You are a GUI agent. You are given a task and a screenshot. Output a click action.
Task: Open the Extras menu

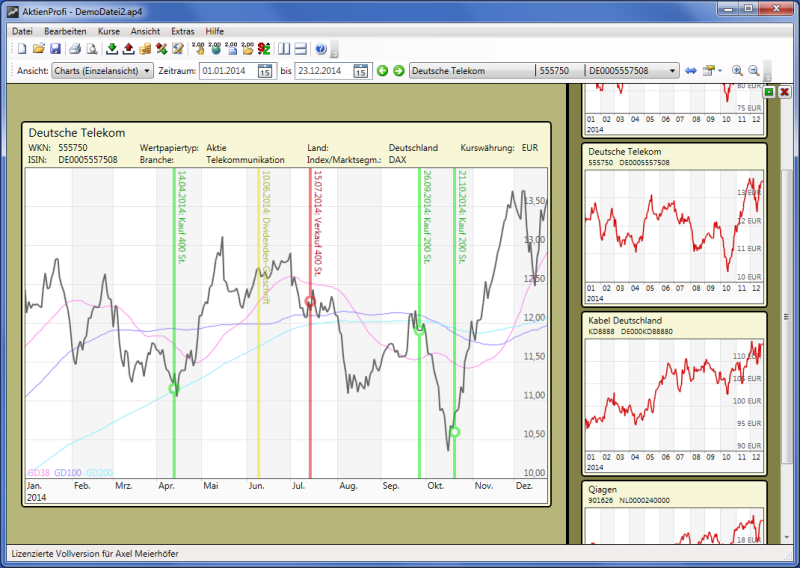coord(183,31)
